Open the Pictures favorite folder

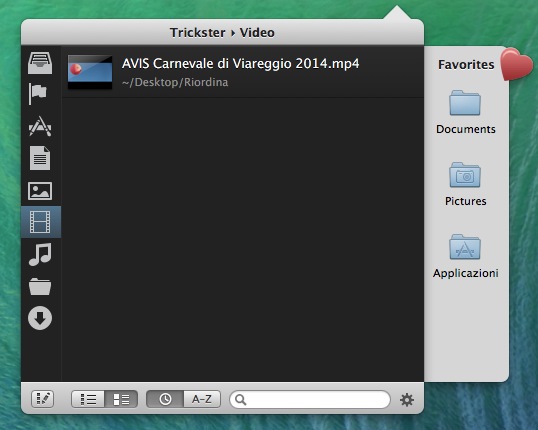click(465, 184)
